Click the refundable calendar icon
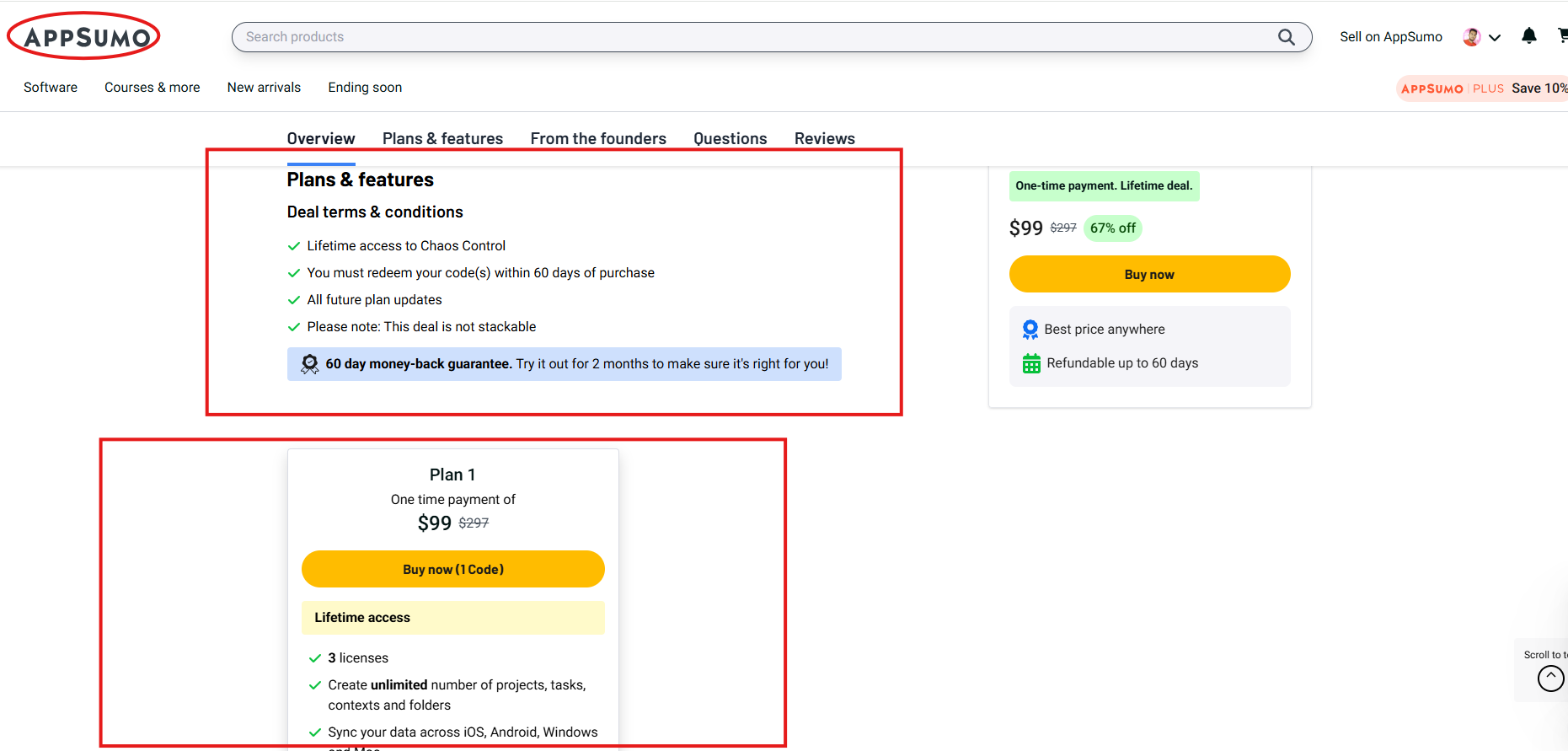Screen dimensions: 1568x751 coord(1031,363)
